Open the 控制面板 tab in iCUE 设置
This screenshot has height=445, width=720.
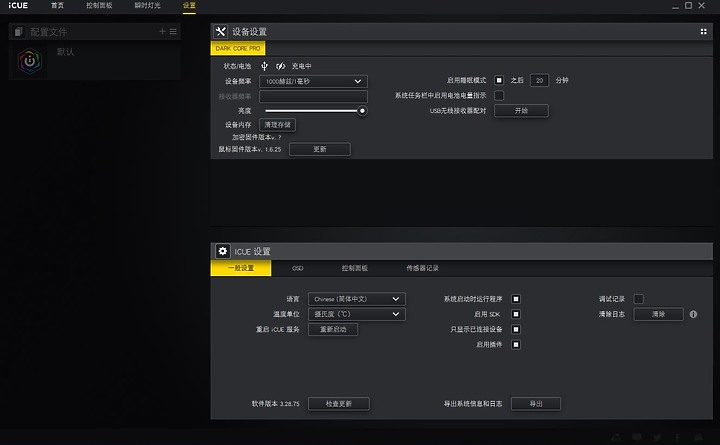click(x=354, y=268)
